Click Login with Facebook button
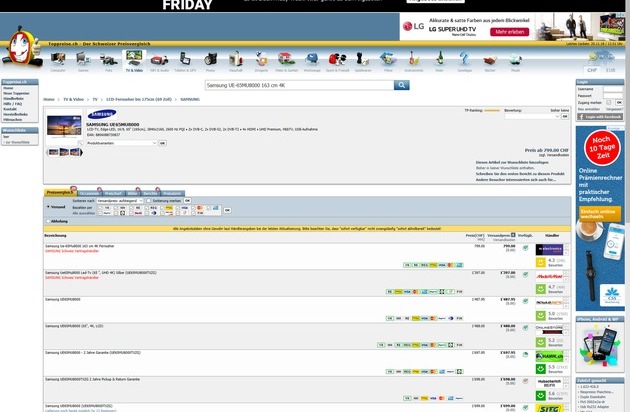Image resolution: width=630 pixels, height=412 pixels. point(599,117)
